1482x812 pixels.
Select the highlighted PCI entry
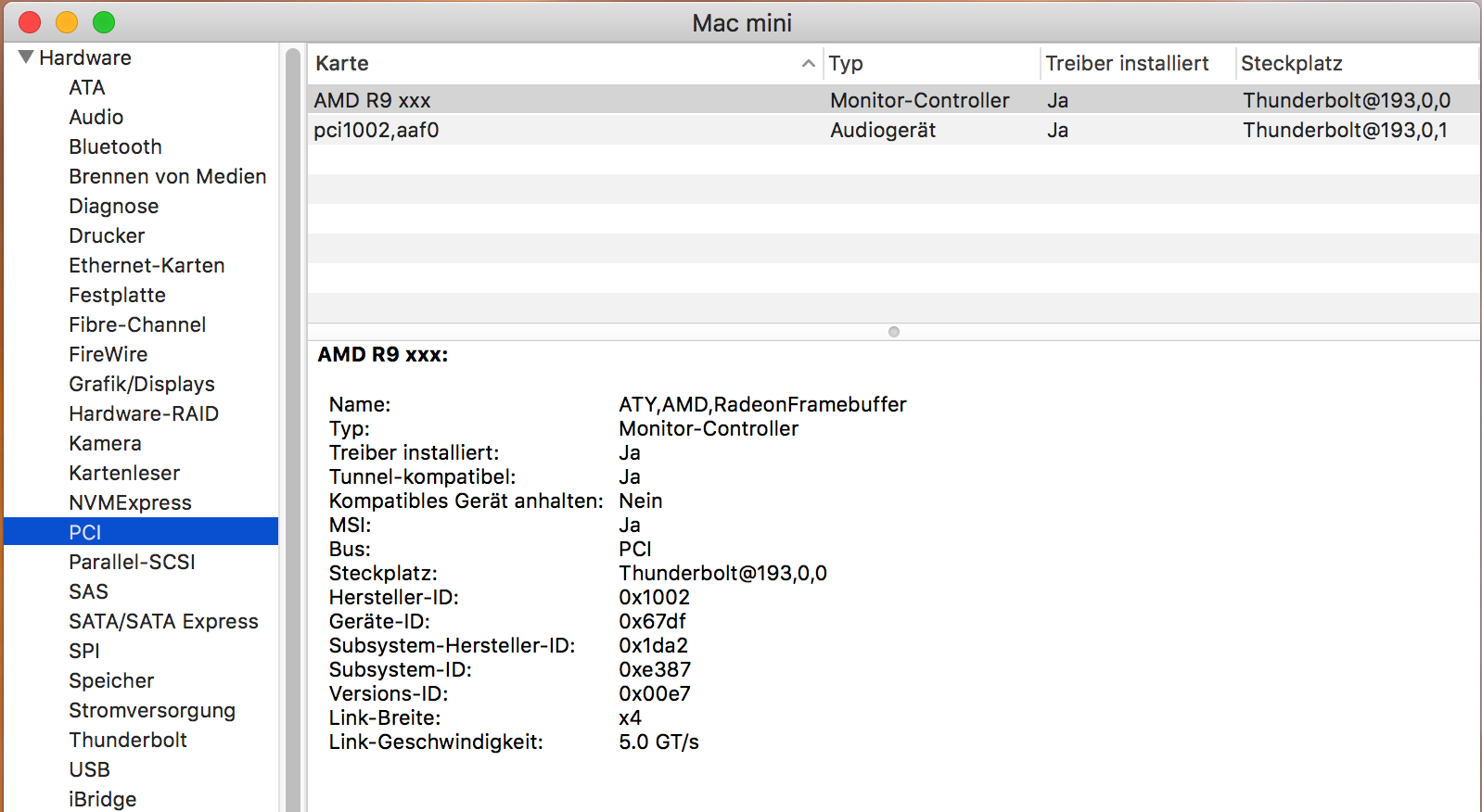(x=141, y=532)
